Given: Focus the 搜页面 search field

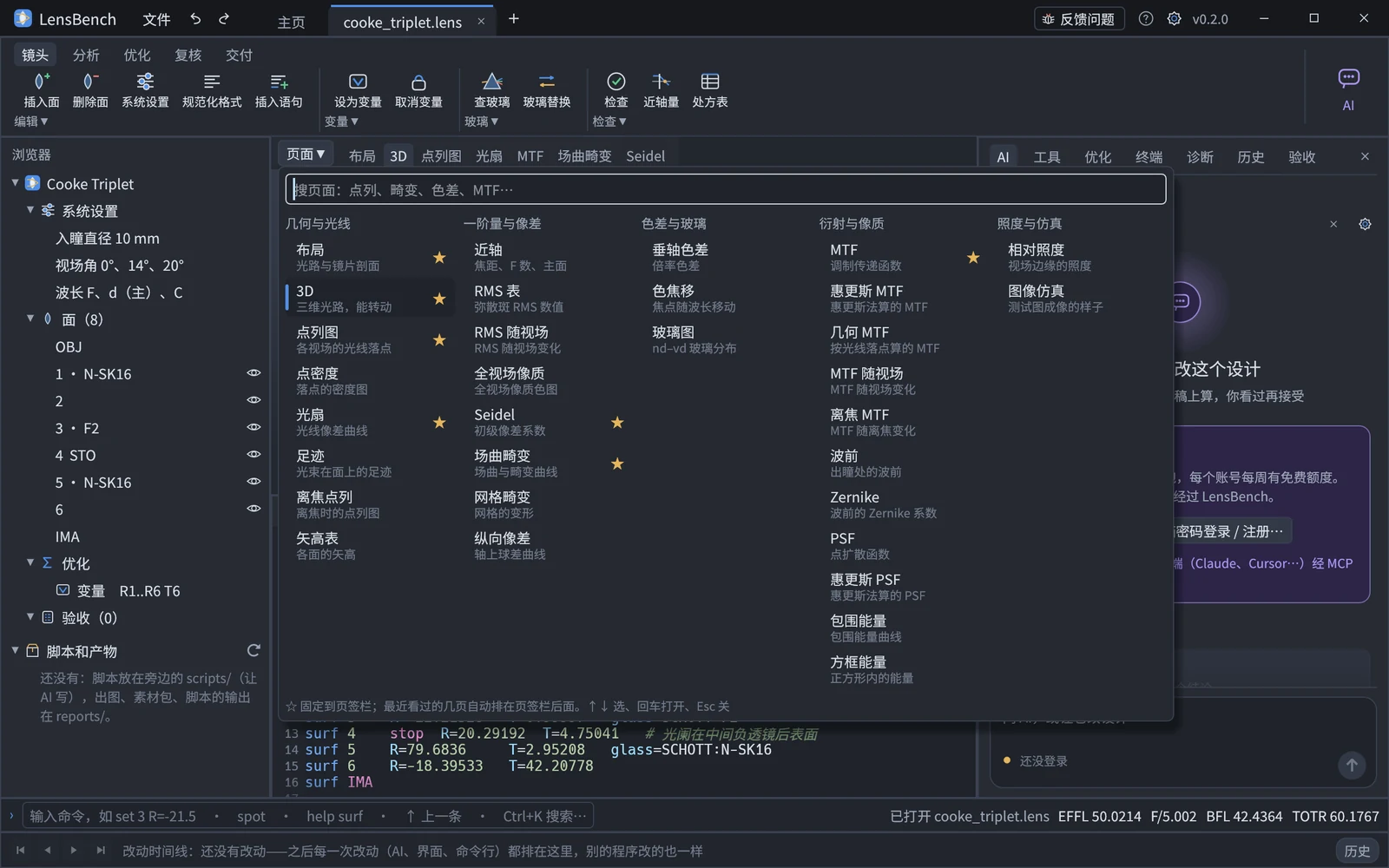Looking at the screenshot, I should pyautogui.click(x=726, y=189).
